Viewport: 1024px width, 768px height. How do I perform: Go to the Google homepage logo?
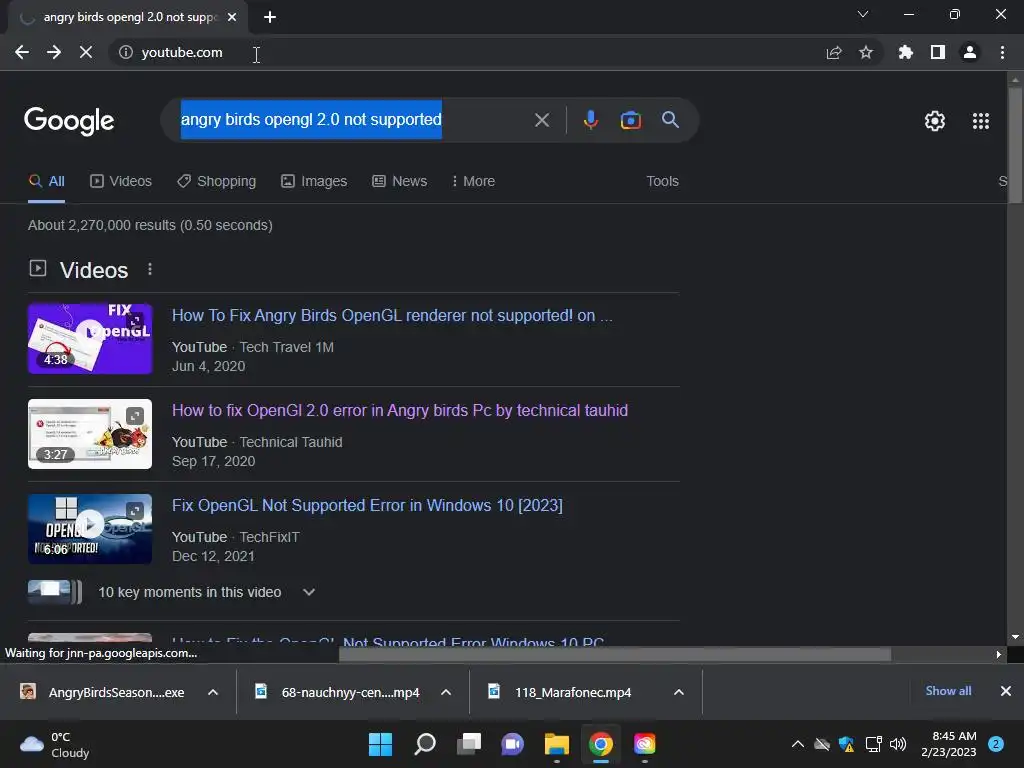point(69,121)
